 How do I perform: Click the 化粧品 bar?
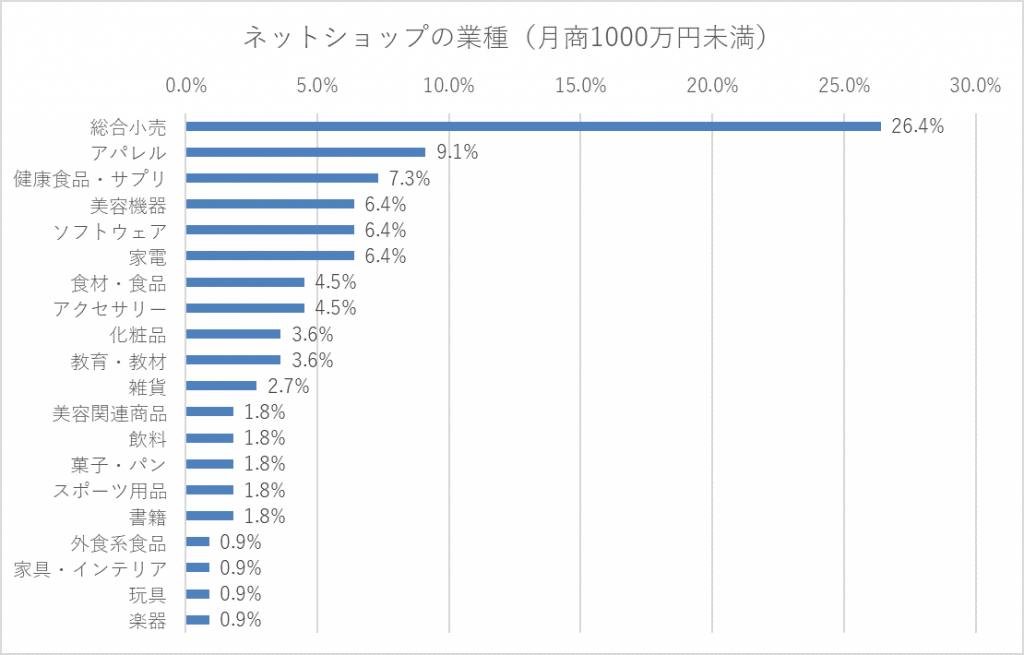[233, 334]
